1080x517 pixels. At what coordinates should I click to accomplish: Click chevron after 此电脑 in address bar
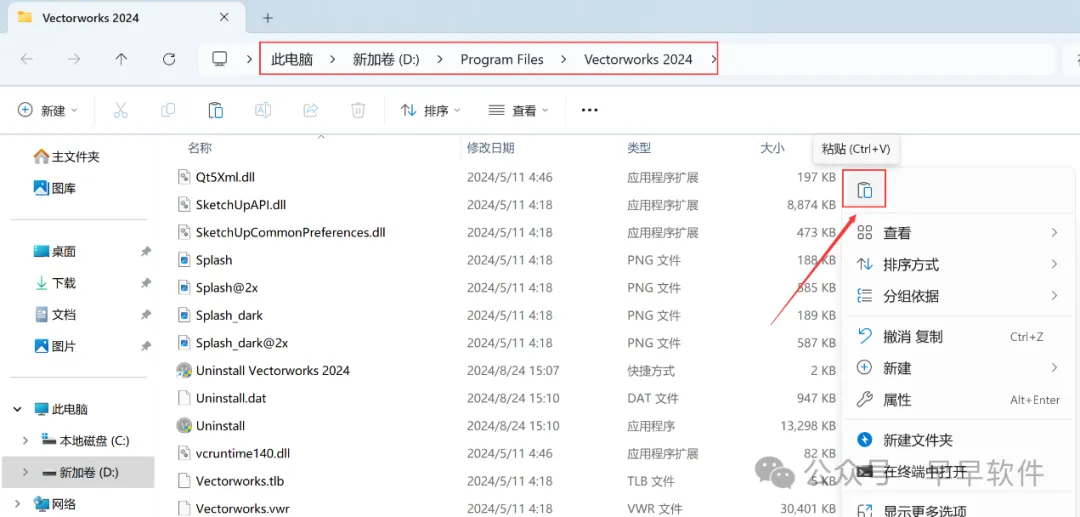(x=333, y=59)
